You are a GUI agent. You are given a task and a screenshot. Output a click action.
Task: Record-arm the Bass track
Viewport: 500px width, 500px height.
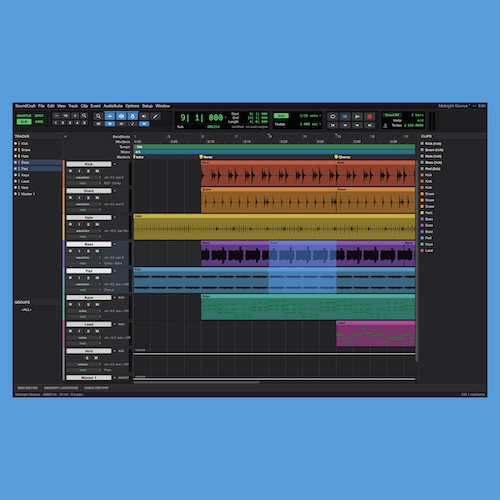tap(70, 251)
